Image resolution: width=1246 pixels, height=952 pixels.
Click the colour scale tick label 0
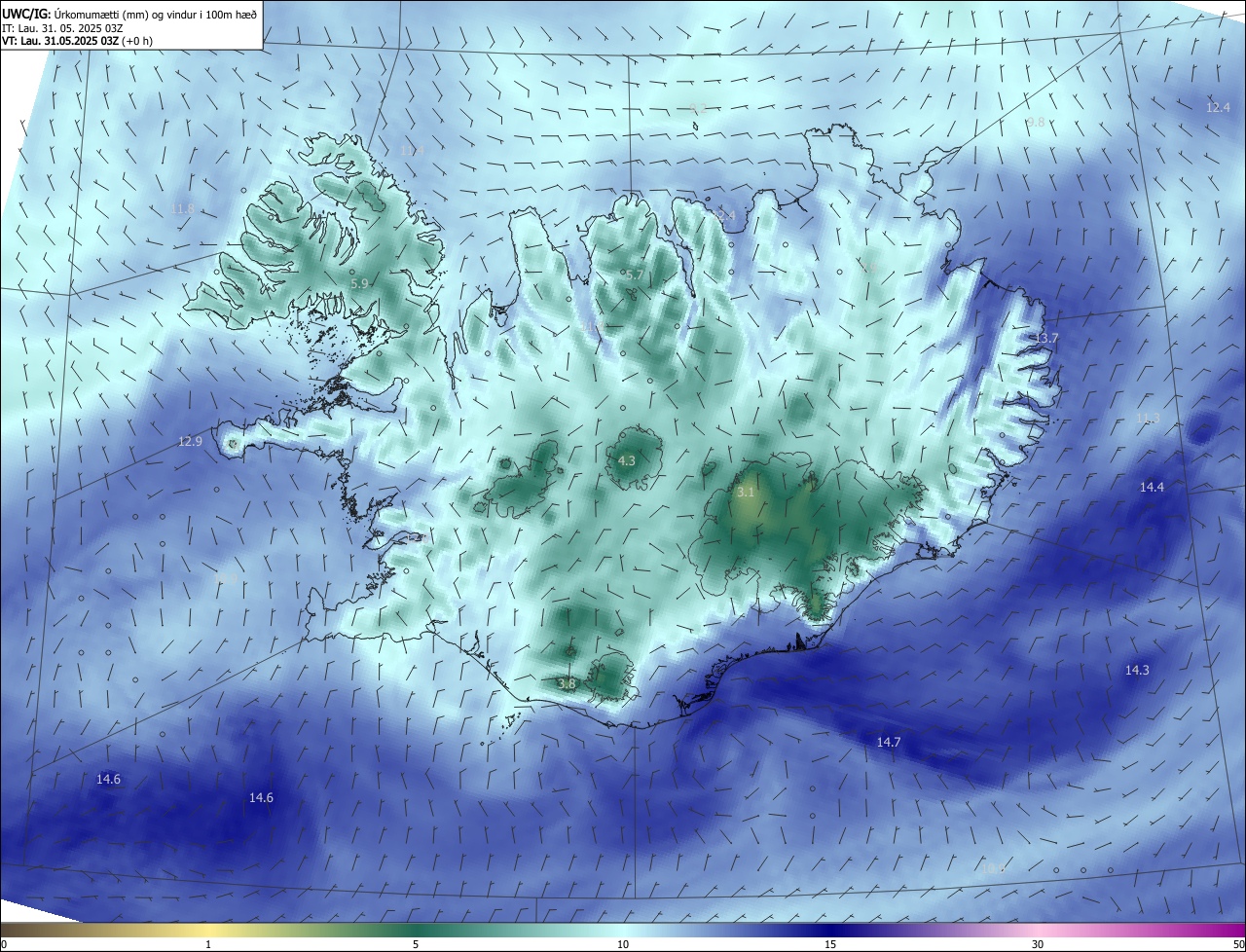(x=3, y=944)
